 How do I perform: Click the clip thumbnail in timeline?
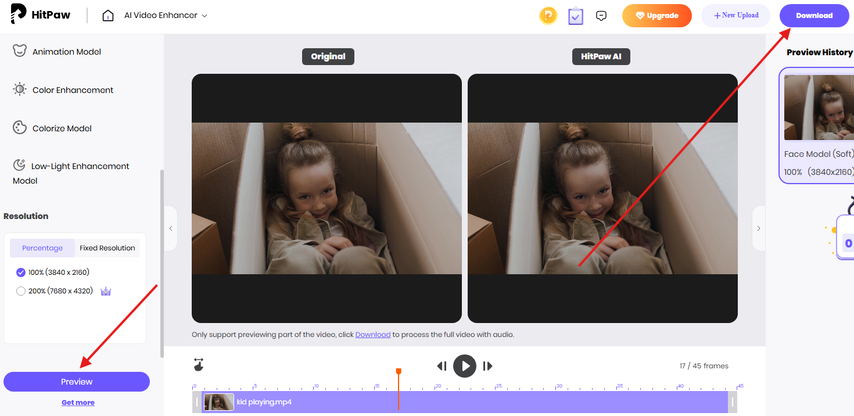(x=219, y=402)
